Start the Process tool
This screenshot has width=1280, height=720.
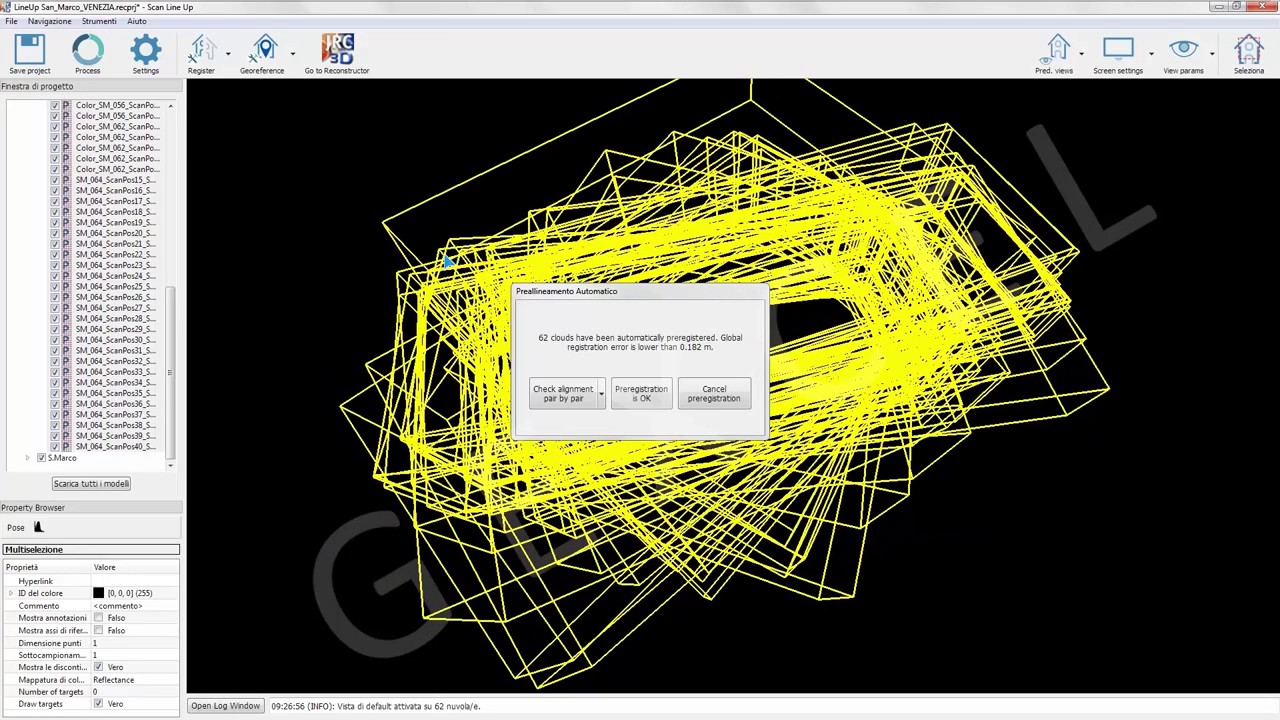(87, 50)
